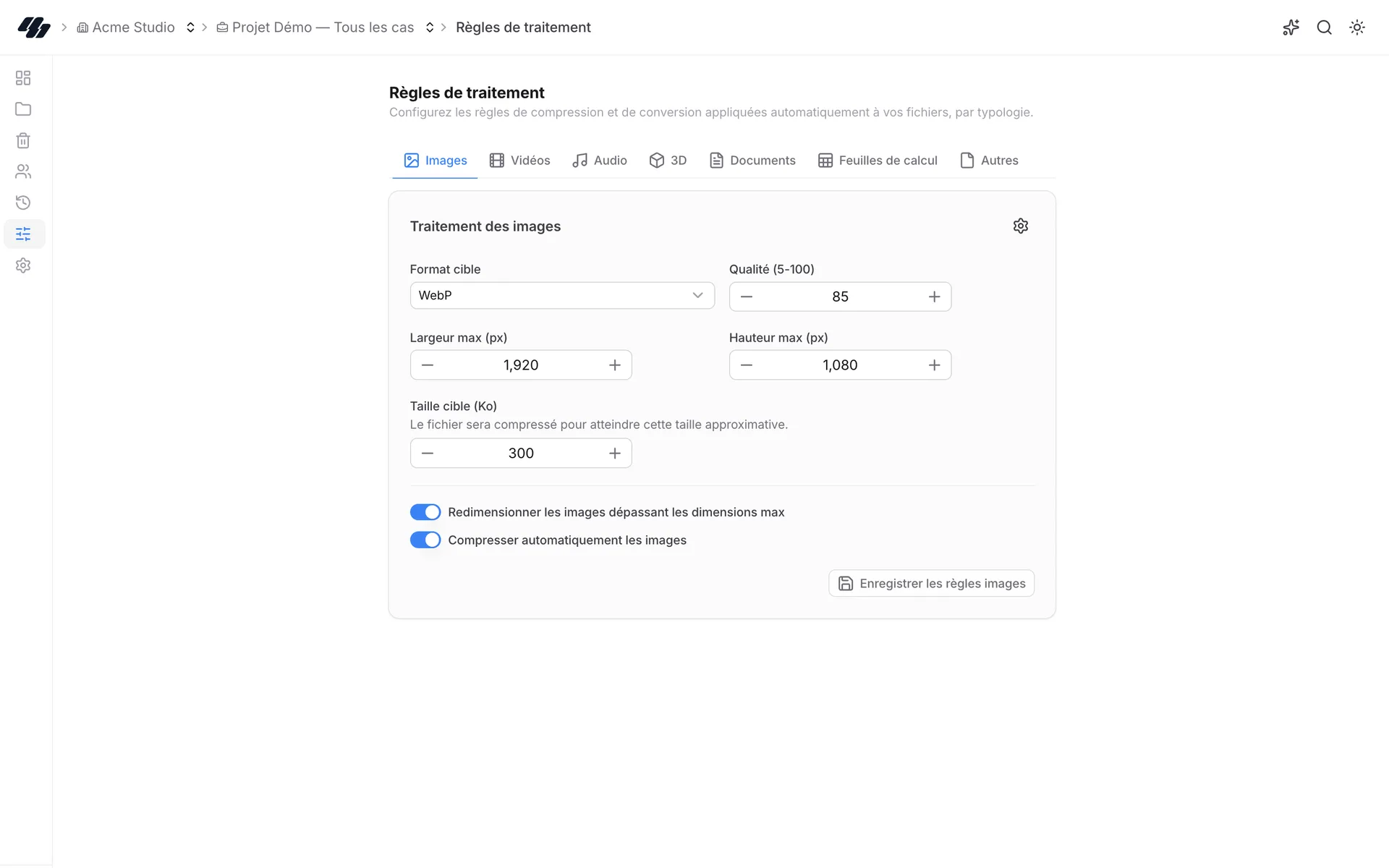
Task: Click the Hauteur max field showing 1,080
Action: tap(840, 365)
